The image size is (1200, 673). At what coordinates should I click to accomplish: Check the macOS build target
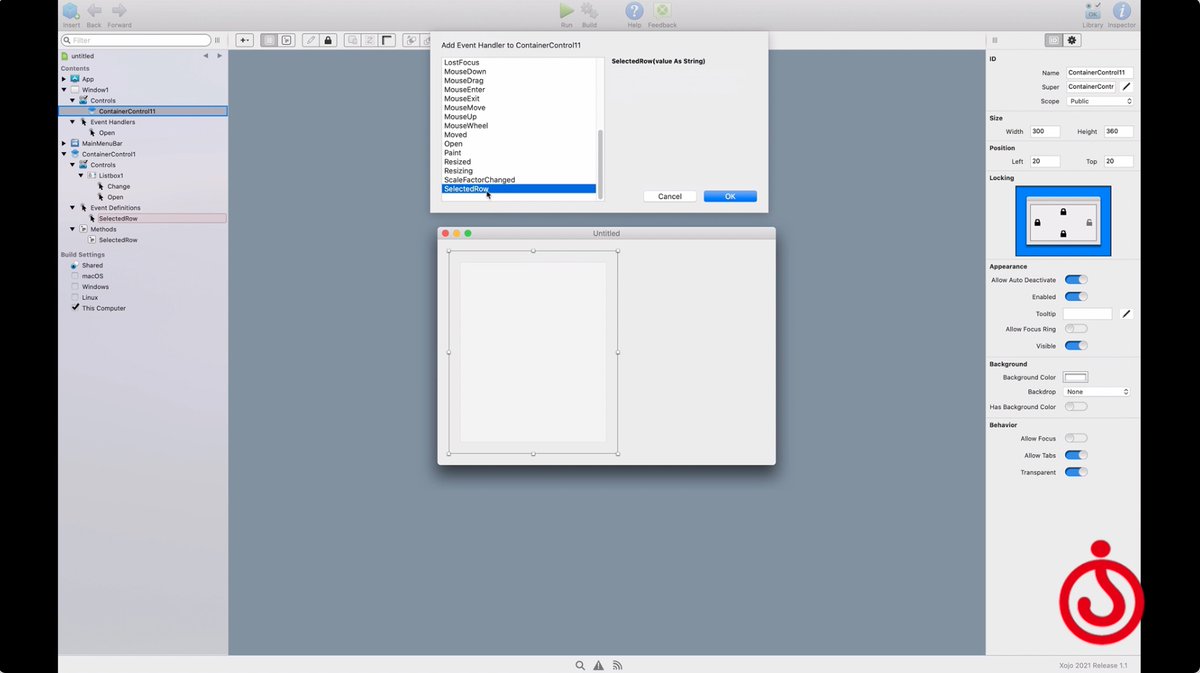pyautogui.click(x=75, y=276)
